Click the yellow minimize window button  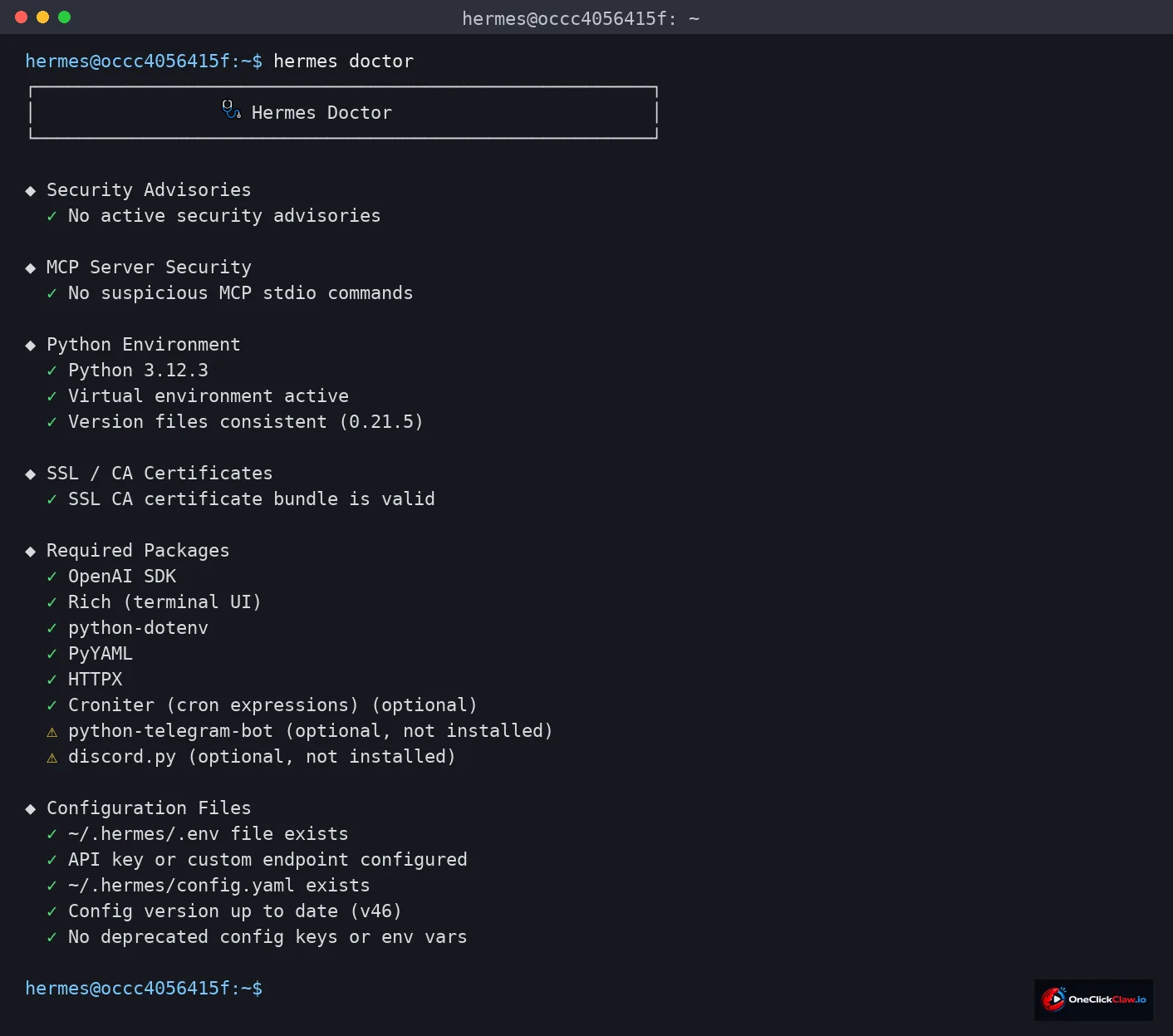43,17
